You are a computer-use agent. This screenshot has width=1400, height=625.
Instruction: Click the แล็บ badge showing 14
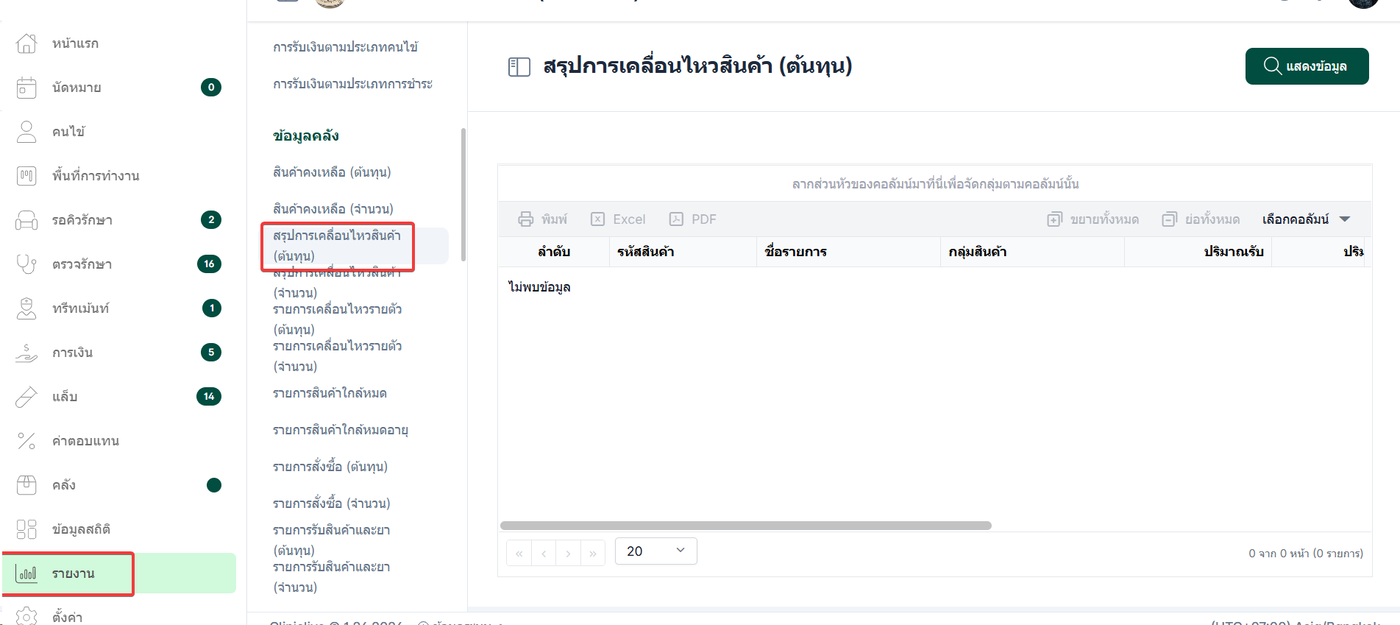point(208,396)
